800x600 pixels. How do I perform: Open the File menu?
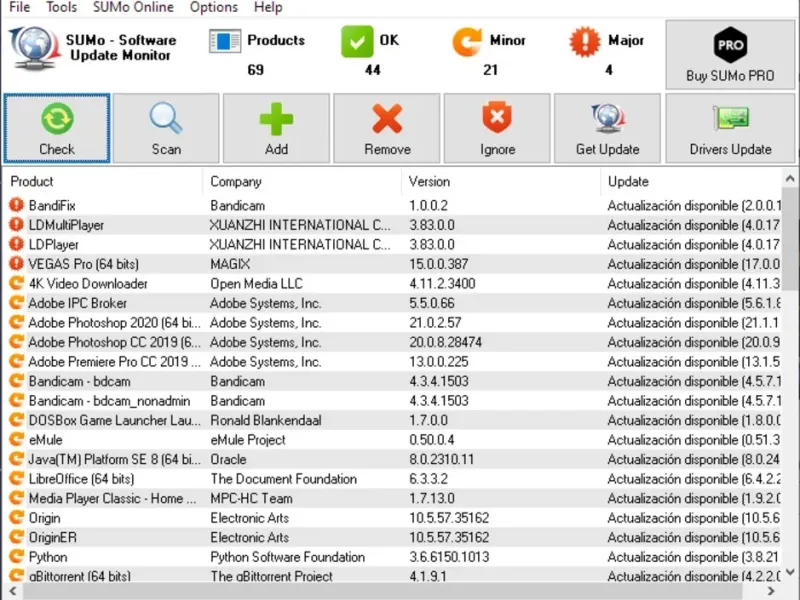[x=20, y=7]
